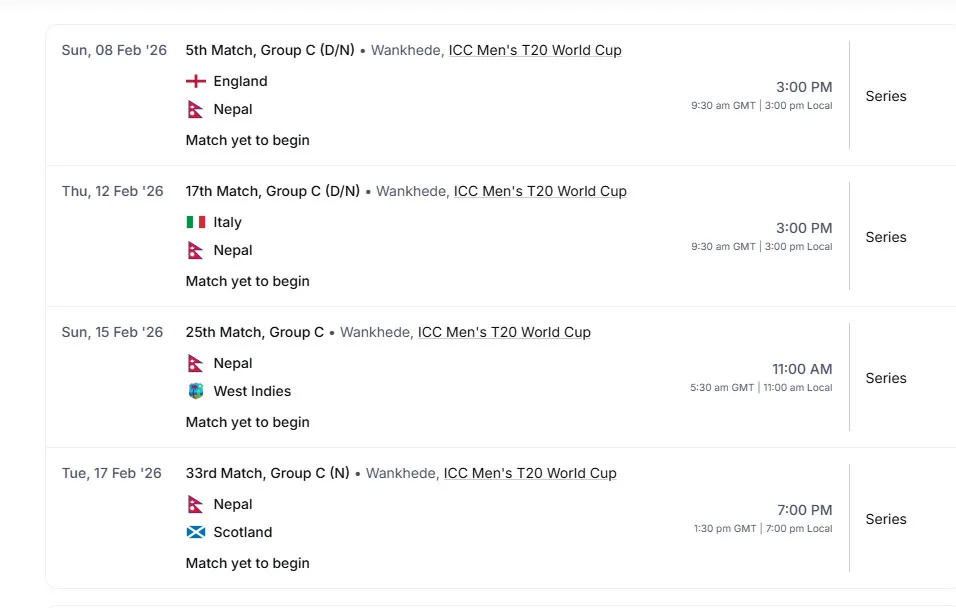This screenshot has width=956, height=608.
Task: Click Series button for Nepal vs Scotland
Action: (886, 519)
